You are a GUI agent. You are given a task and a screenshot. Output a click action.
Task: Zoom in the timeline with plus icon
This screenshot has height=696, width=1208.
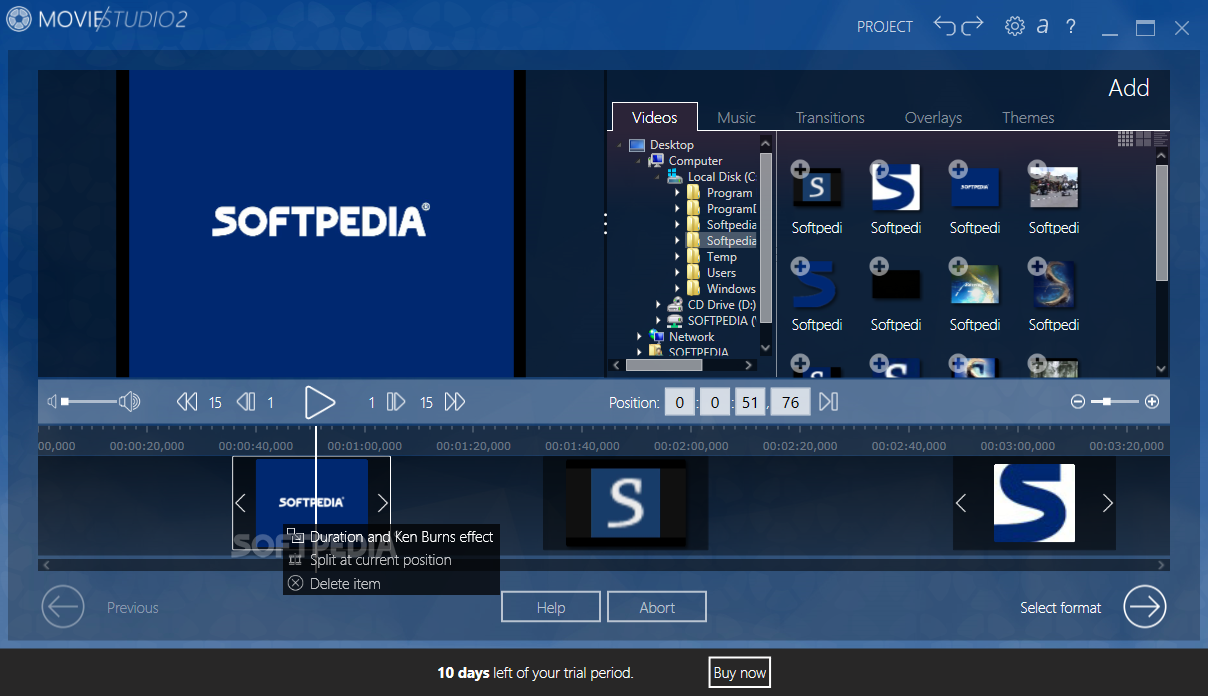pos(1152,402)
